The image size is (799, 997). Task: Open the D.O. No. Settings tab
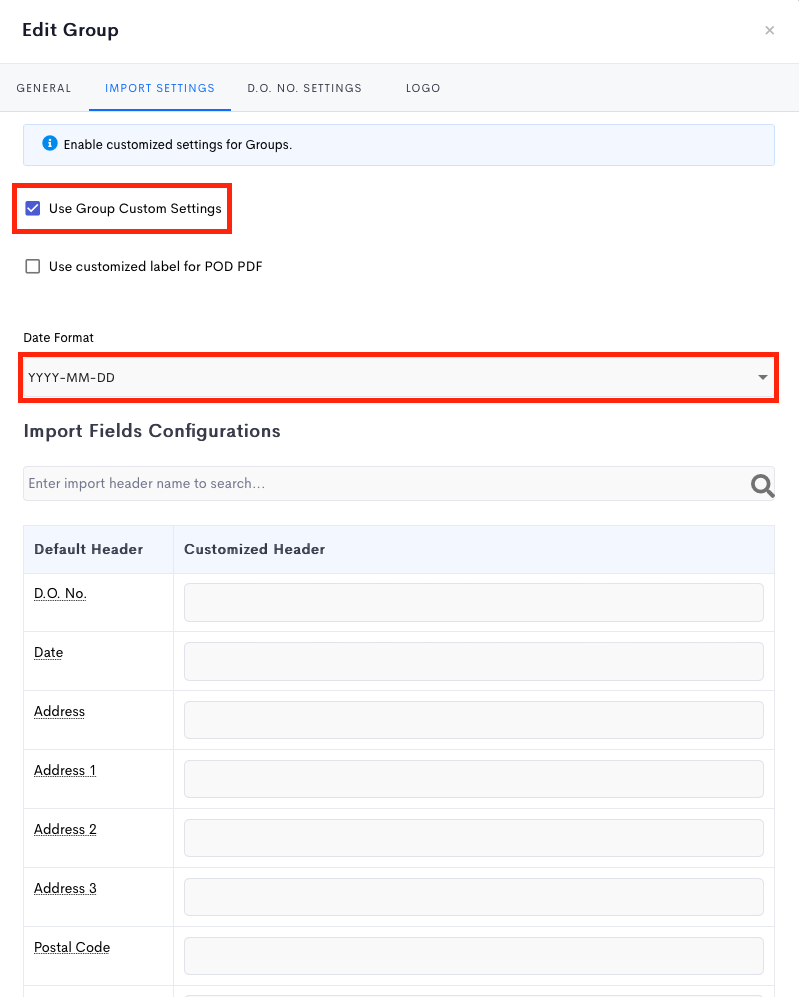[x=304, y=88]
